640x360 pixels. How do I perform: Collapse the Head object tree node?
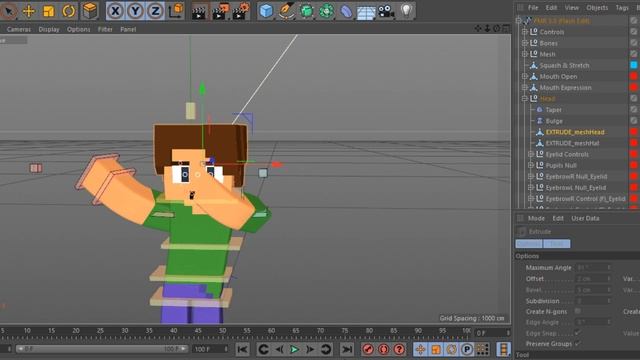[x=525, y=98]
